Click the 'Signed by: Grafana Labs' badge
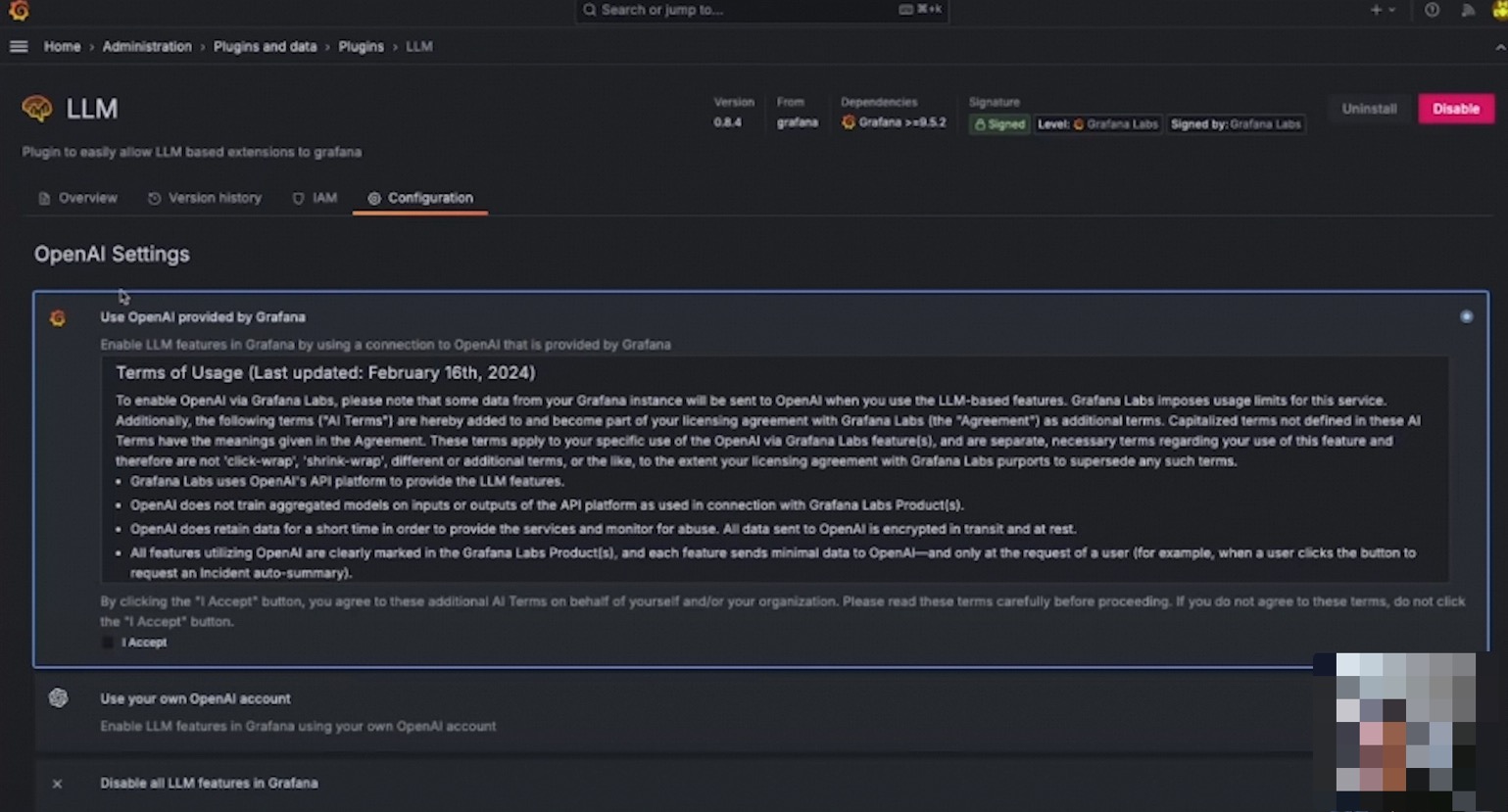 coord(1236,124)
